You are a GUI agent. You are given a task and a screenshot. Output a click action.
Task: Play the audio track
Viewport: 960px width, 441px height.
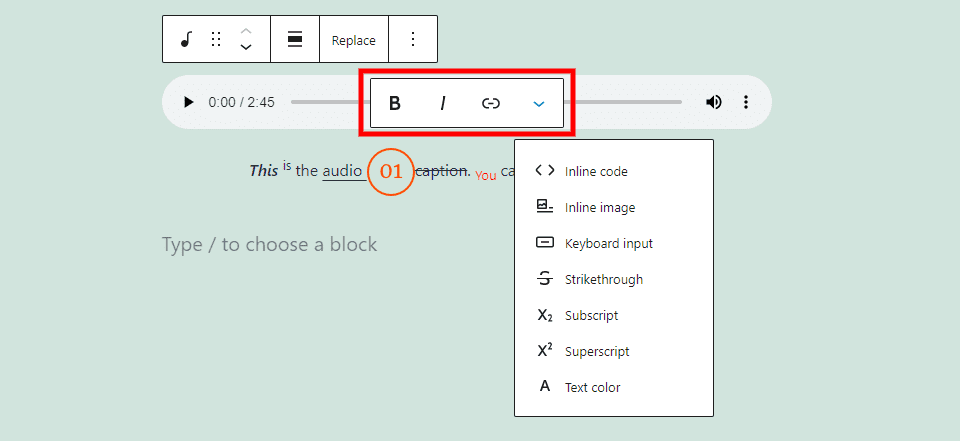pyautogui.click(x=188, y=102)
